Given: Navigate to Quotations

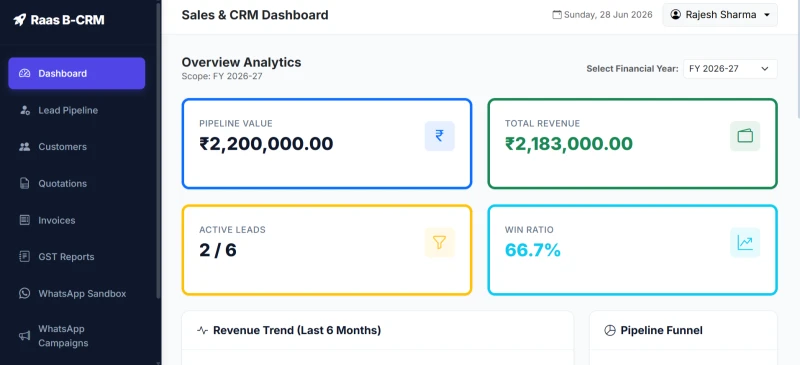Looking at the screenshot, I should [x=77, y=184].
